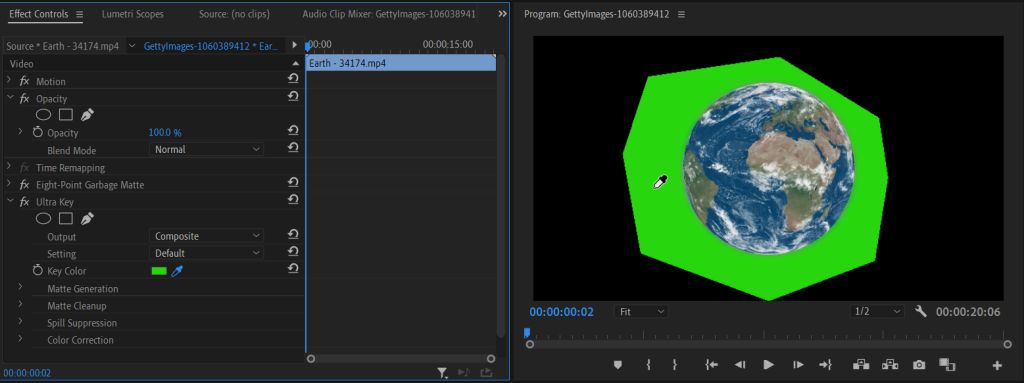1024x383 pixels.
Task: Reset the Opacity effect group
Action: 293,96
